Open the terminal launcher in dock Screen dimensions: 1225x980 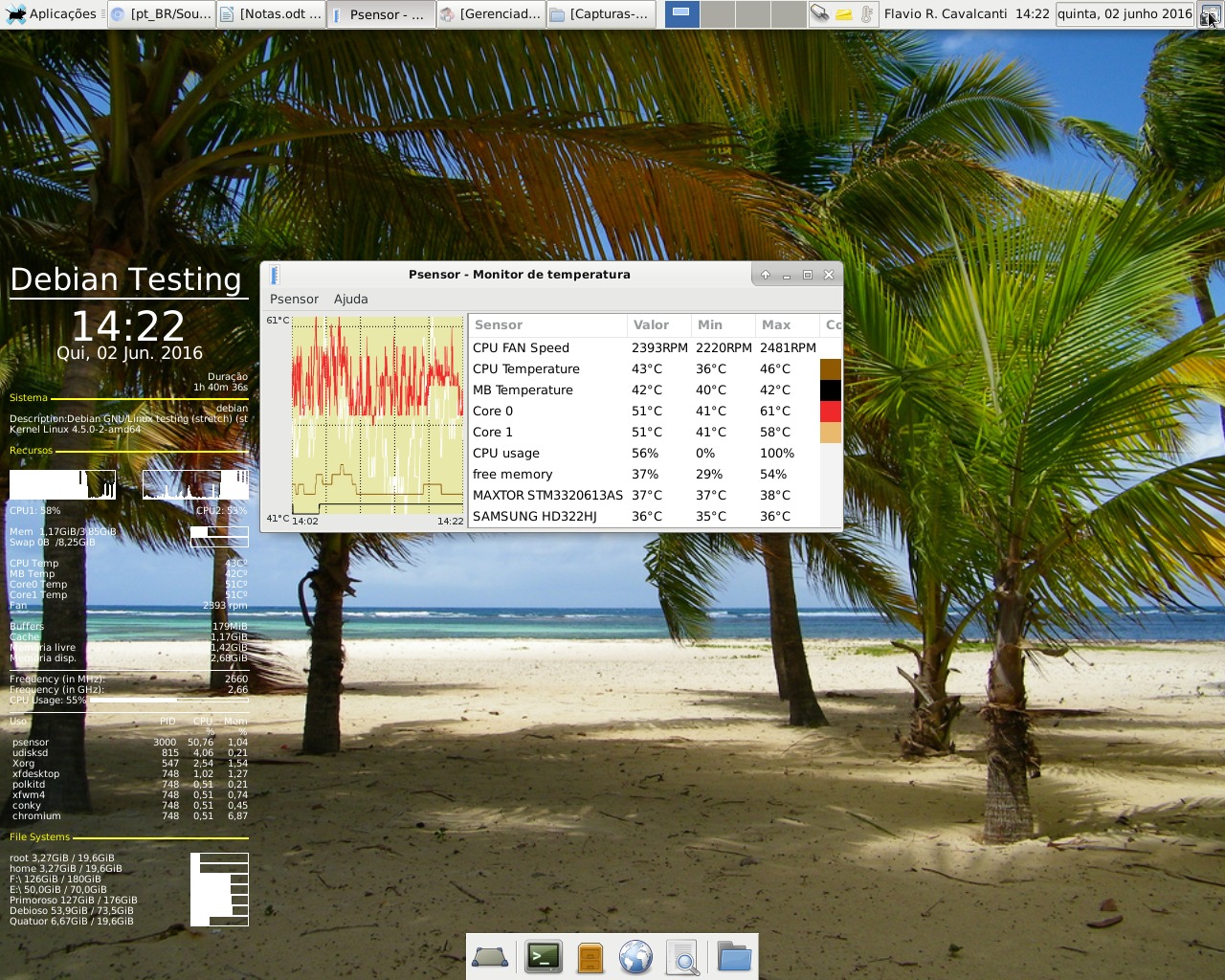coord(544,956)
